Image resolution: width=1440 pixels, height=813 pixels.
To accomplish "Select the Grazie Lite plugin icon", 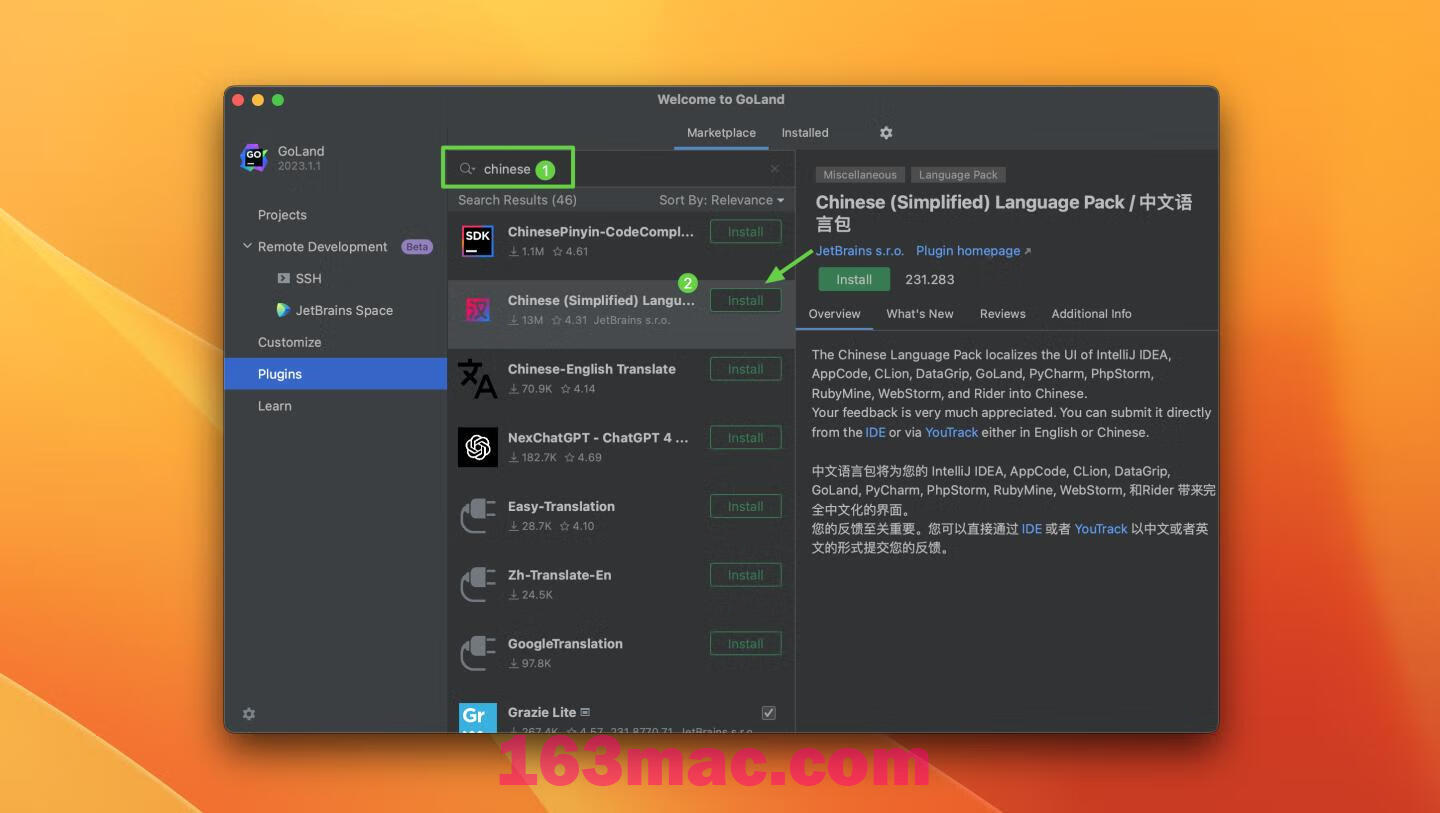I will (x=478, y=718).
